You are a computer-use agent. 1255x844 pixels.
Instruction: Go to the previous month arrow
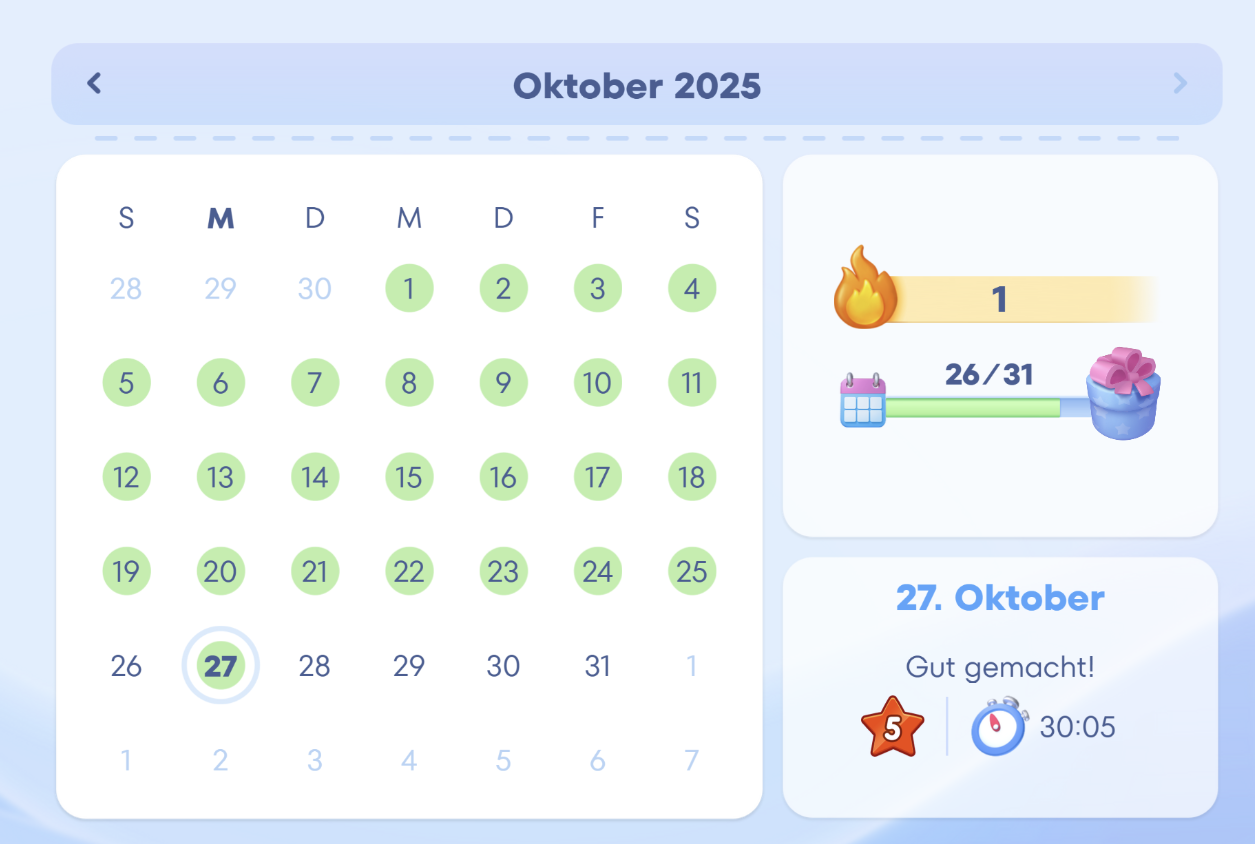tap(95, 83)
